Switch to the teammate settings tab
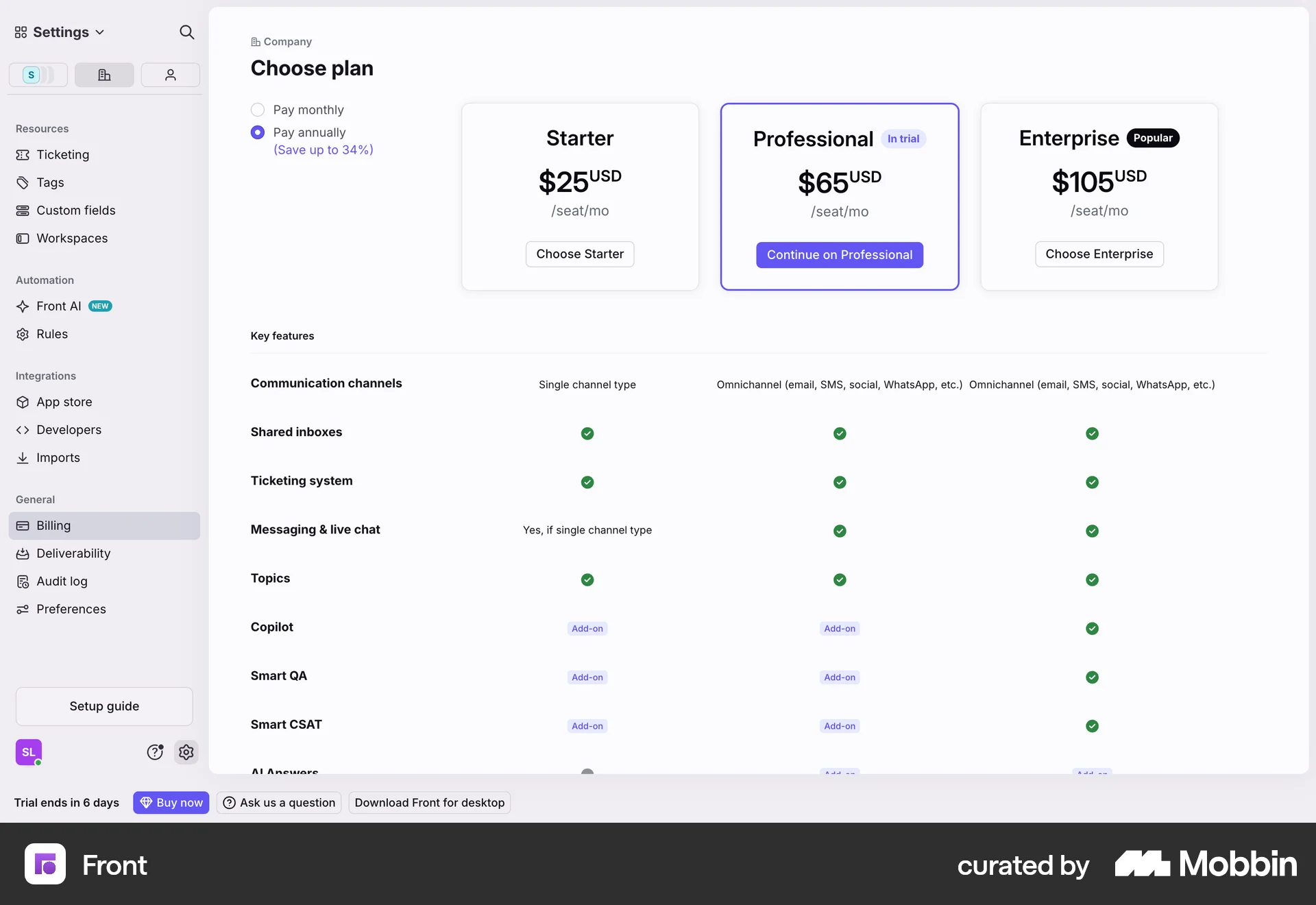1316x905 pixels. click(x=170, y=75)
